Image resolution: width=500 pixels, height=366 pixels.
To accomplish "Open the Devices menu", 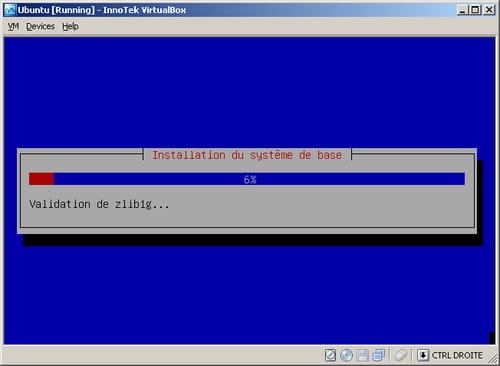I will click(40, 26).
